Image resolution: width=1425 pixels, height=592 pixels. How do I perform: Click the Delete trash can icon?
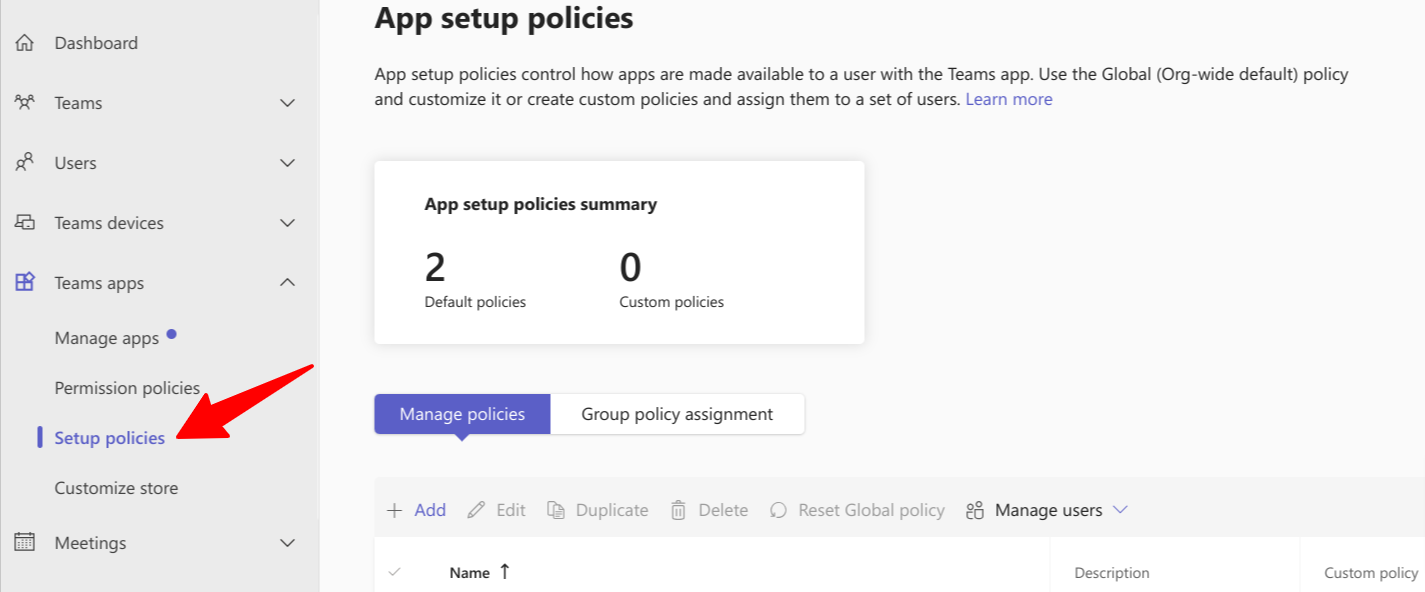click(x=678, y=510)
